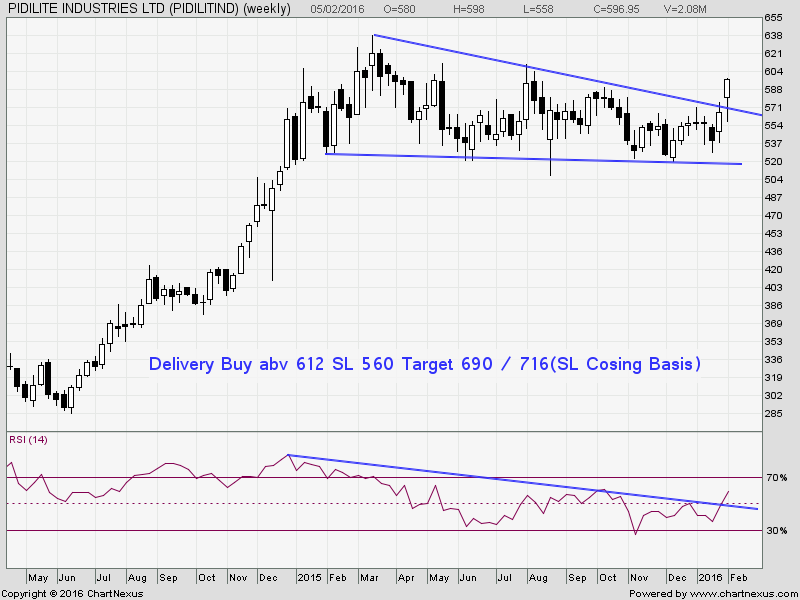Click the 537 price axis label

(773, 143)
